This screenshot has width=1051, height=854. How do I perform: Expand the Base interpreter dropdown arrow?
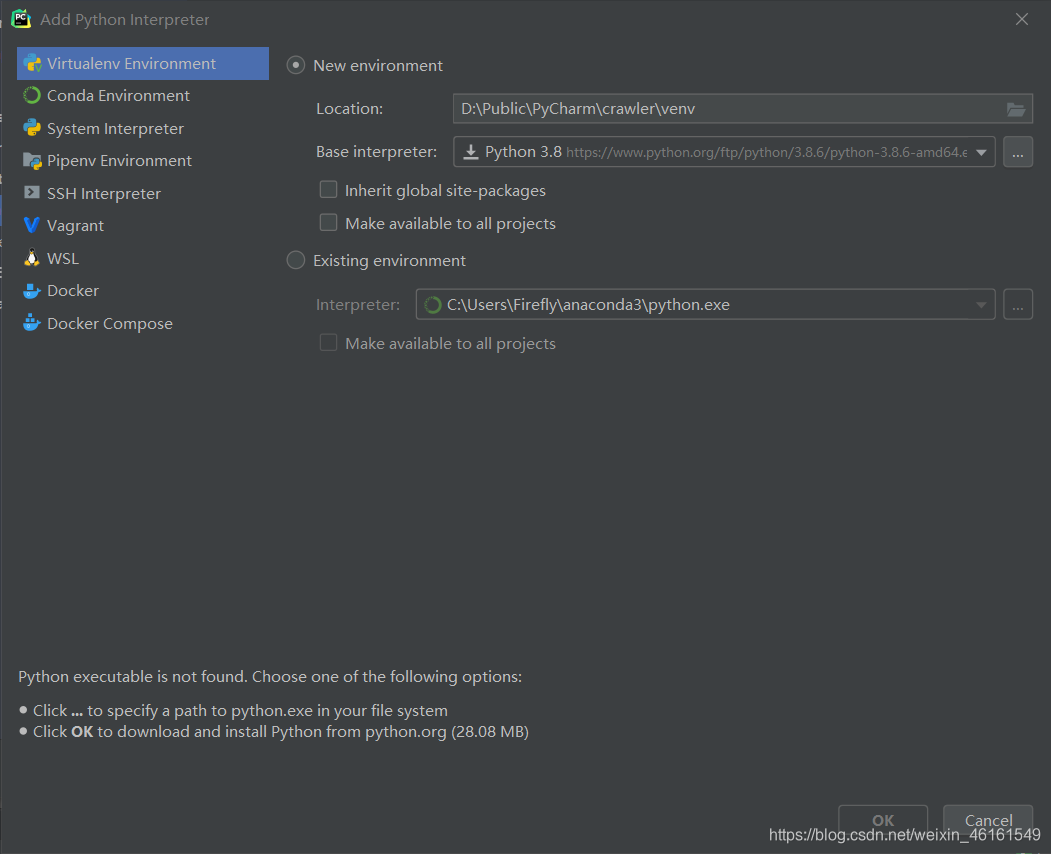click(x=981, y=152)
